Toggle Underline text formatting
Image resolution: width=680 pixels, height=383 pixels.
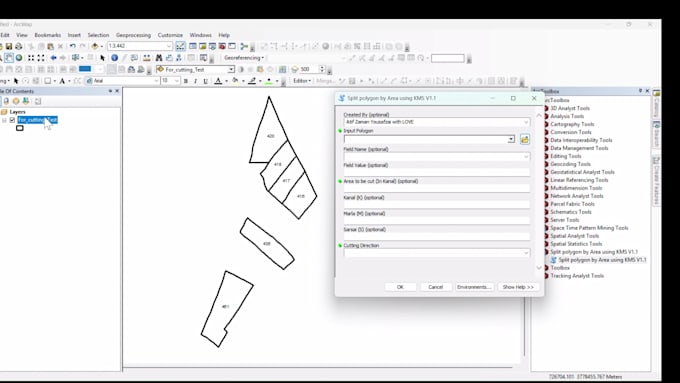[x=205, y=81]
